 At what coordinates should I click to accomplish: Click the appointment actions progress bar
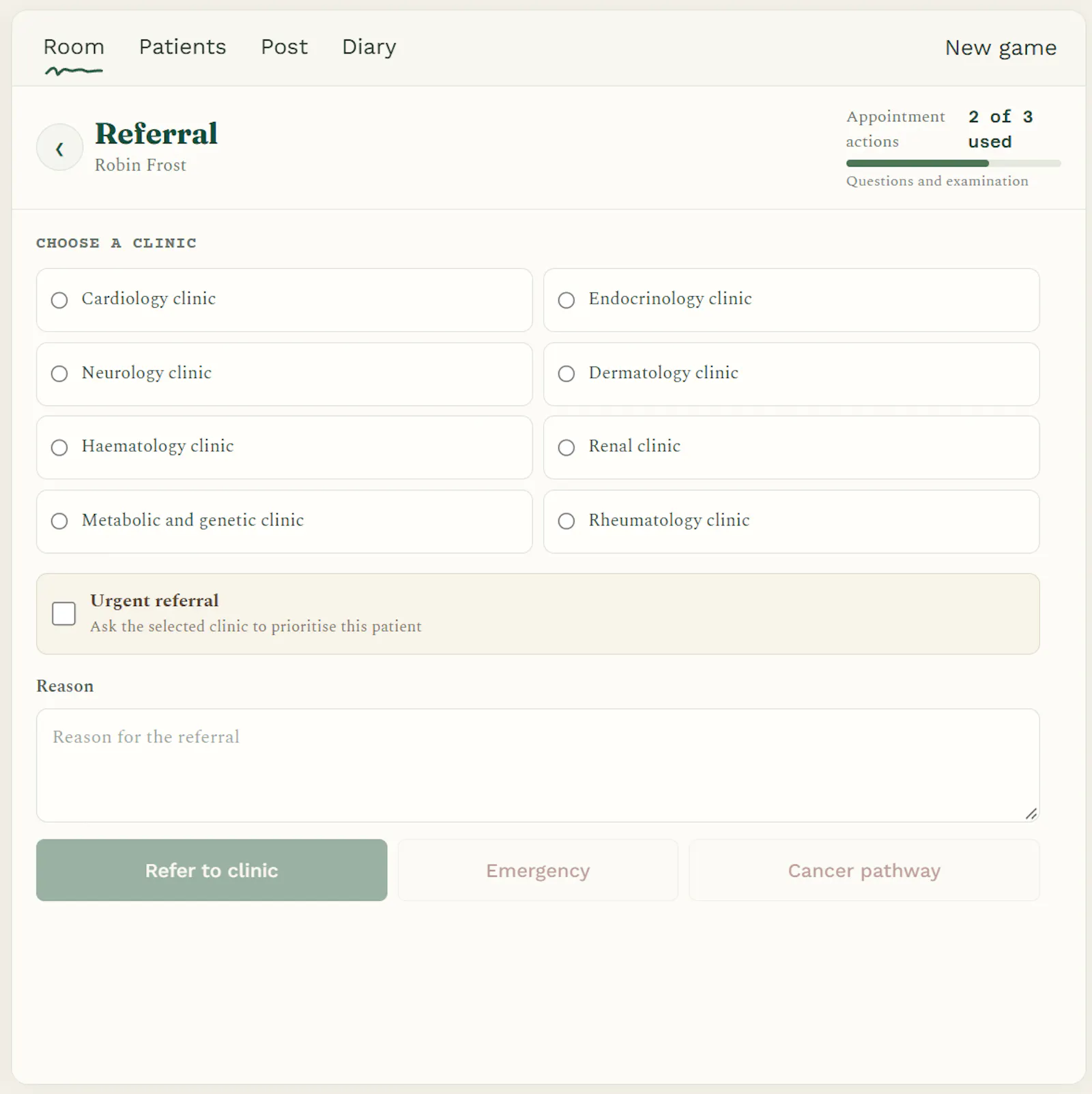pos(953,163)
